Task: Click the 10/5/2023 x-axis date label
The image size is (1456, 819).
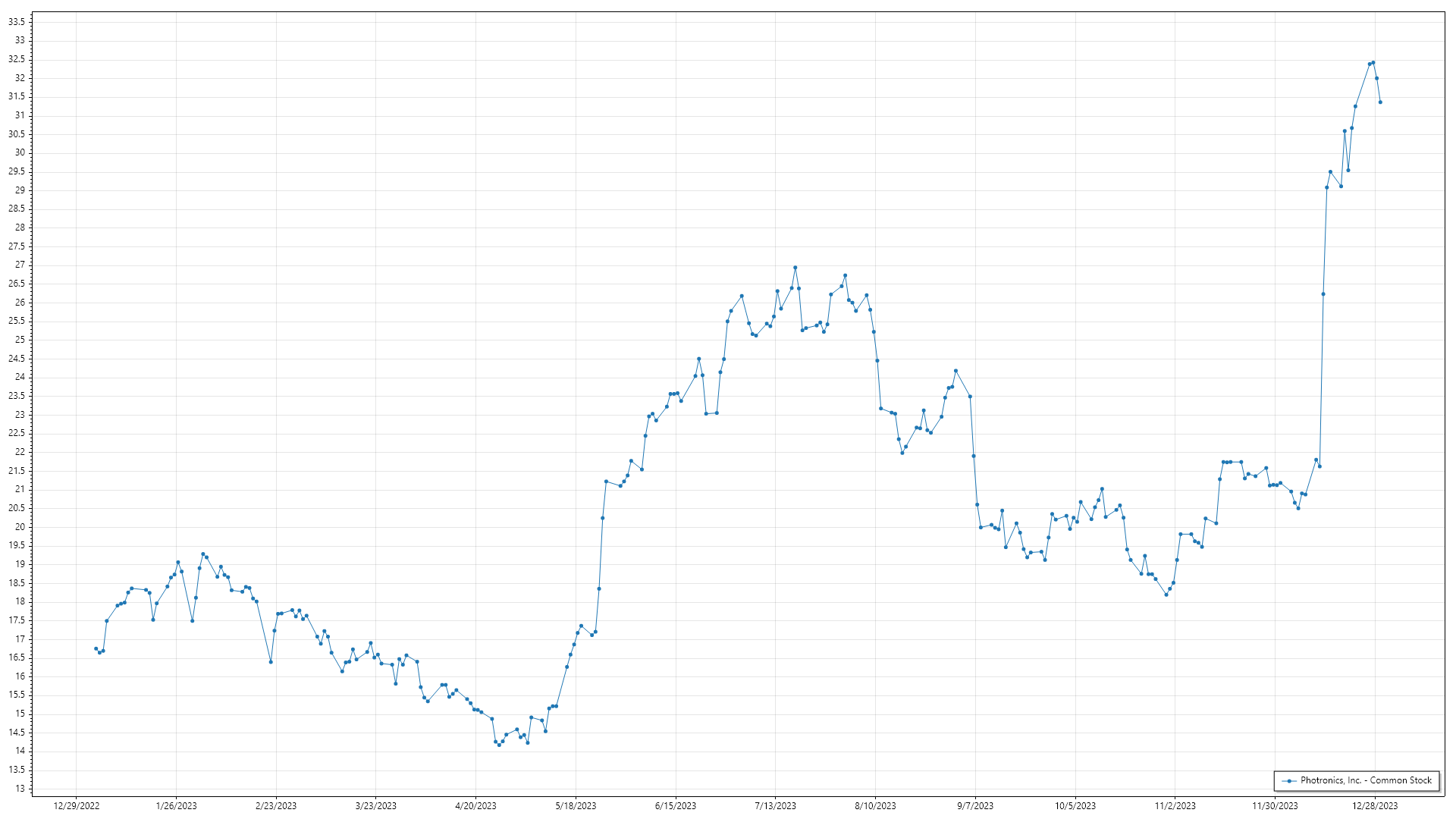Action: click(1075, 805)
